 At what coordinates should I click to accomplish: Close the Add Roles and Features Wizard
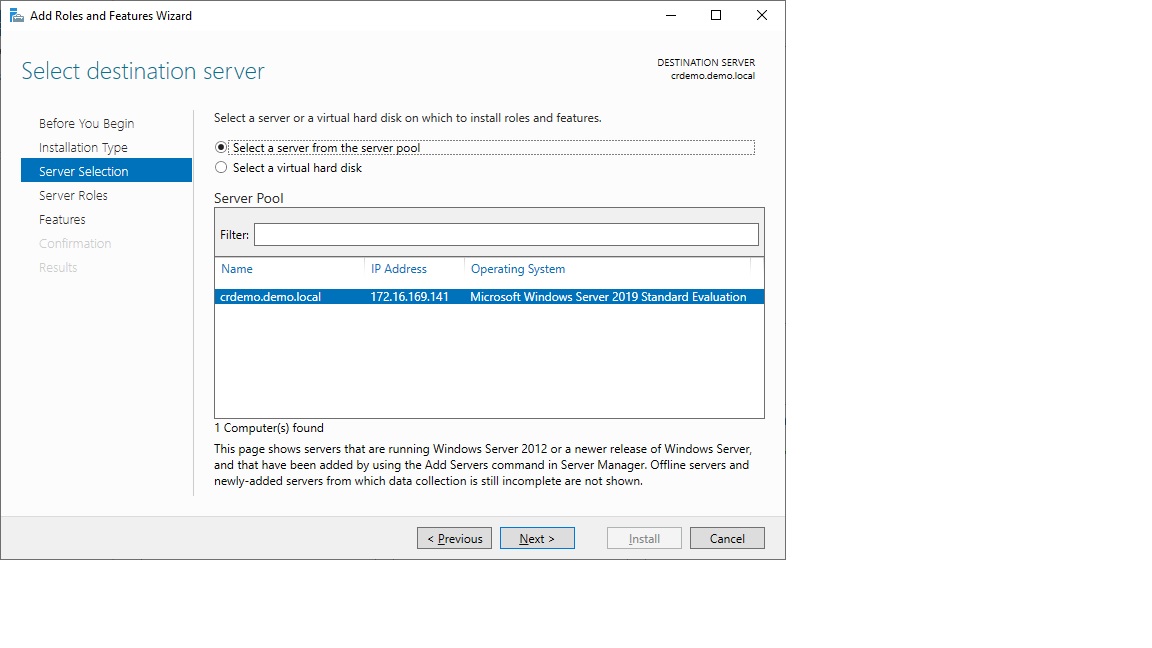(762, 15)
